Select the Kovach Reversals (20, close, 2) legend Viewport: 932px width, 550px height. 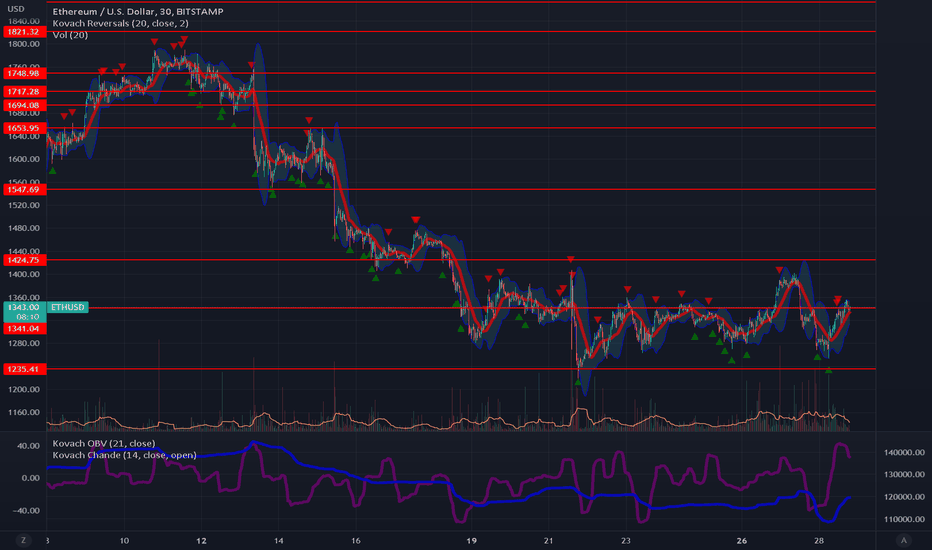click(x=121, y=23)
